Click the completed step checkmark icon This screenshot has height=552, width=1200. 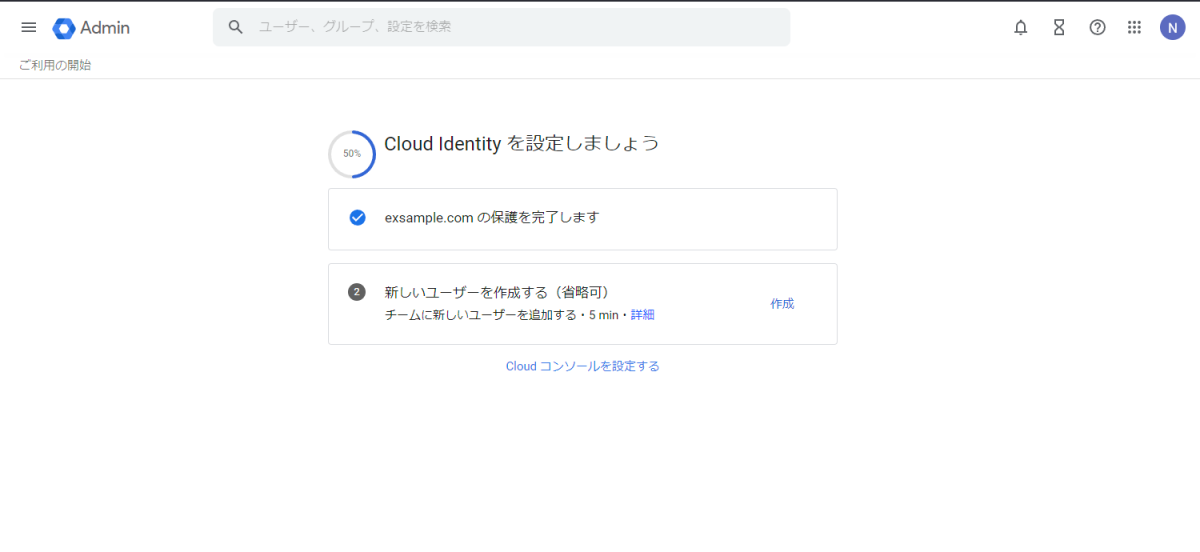[357, 217]
